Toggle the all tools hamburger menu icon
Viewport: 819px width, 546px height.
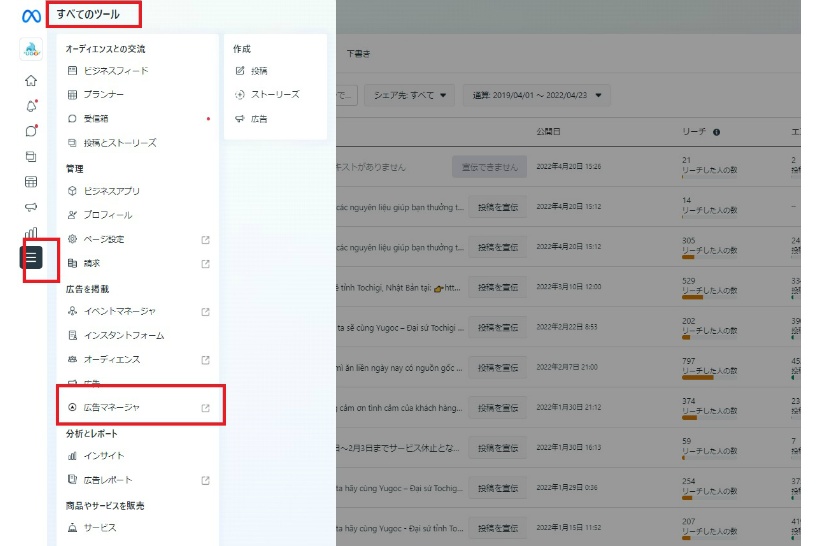tap(31, 257)
